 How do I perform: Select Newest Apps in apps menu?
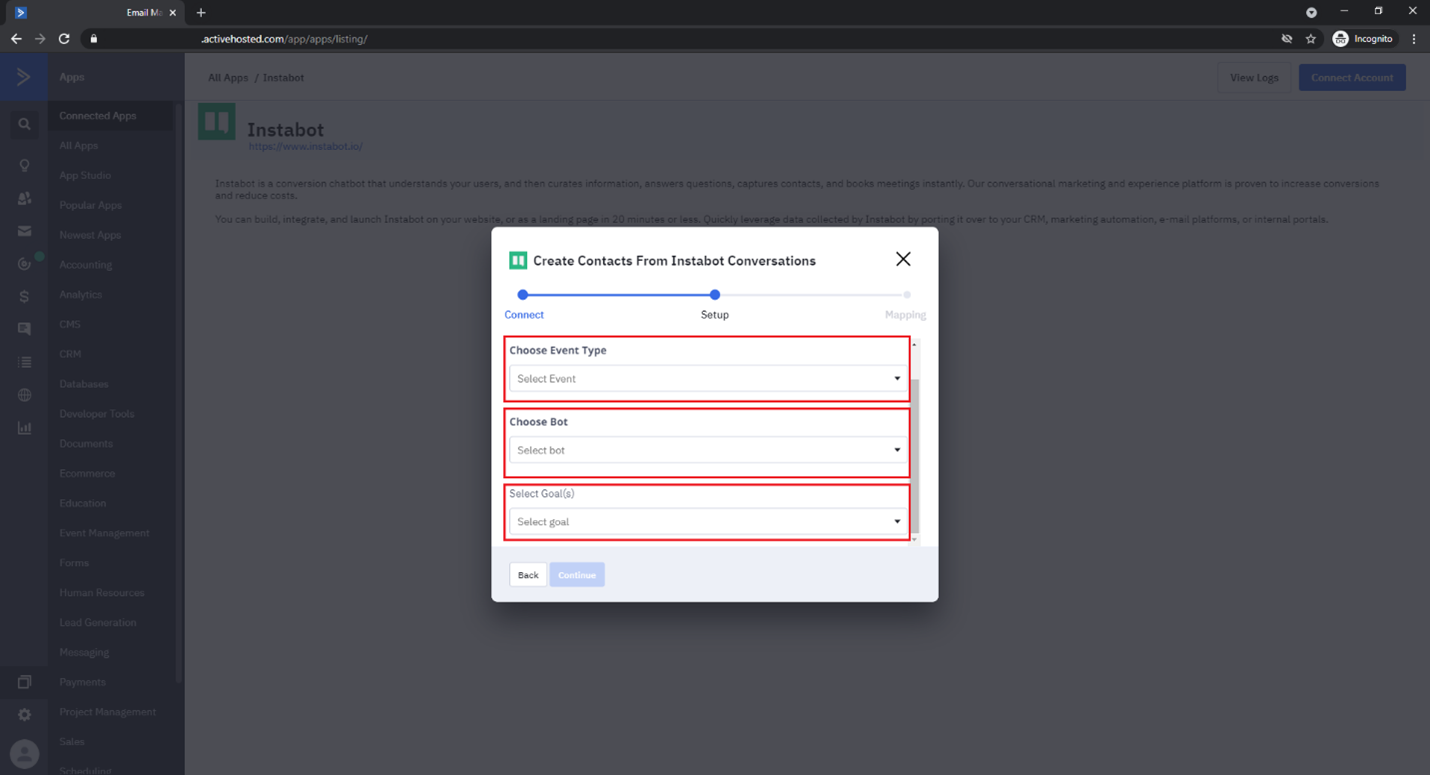(x=90, y=235)
